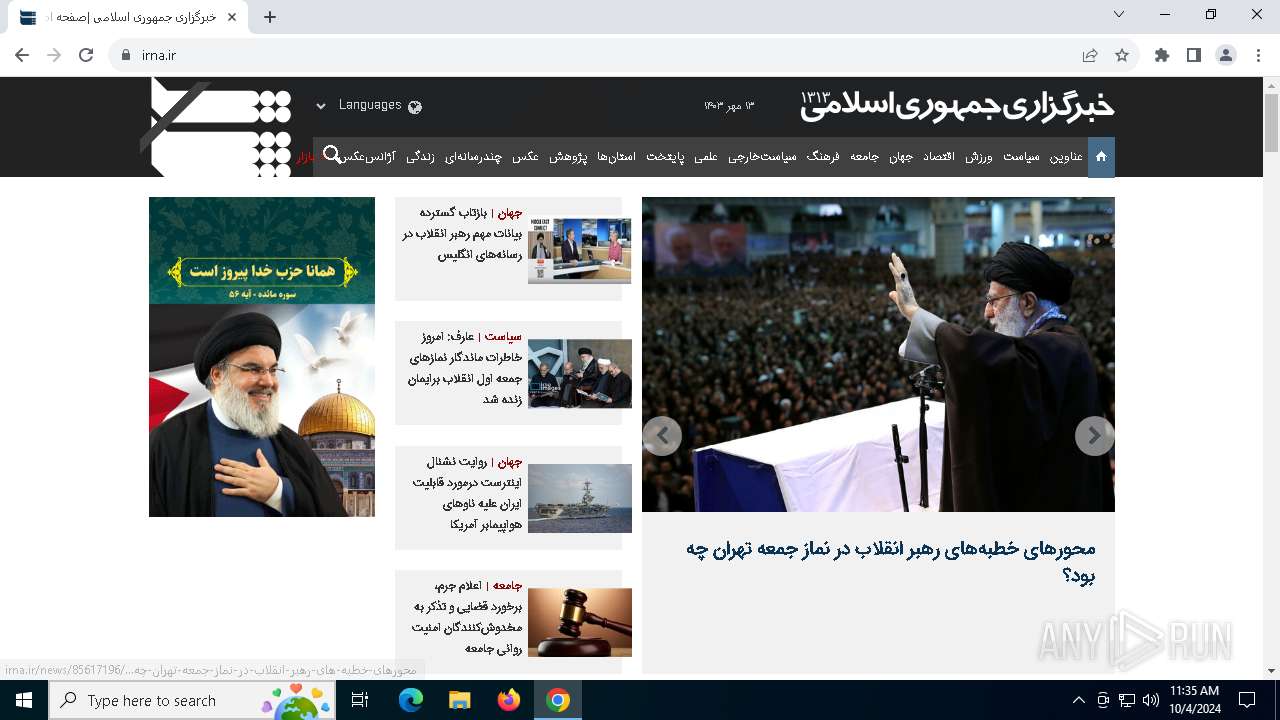Read the عارف Friday prayer memories story

[464, 368]
